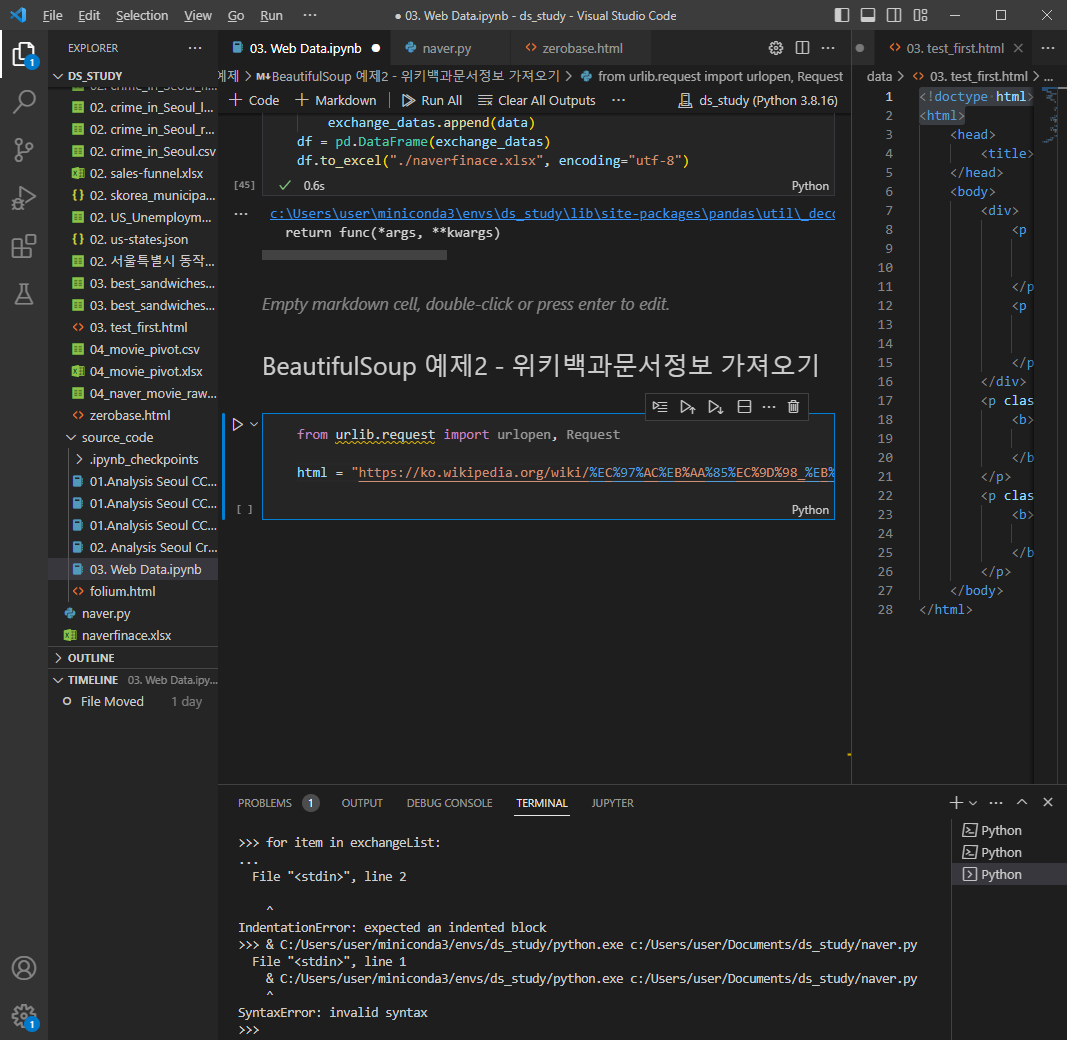
Task: Open Explorer views and more actions
Action: pos(195,48)
